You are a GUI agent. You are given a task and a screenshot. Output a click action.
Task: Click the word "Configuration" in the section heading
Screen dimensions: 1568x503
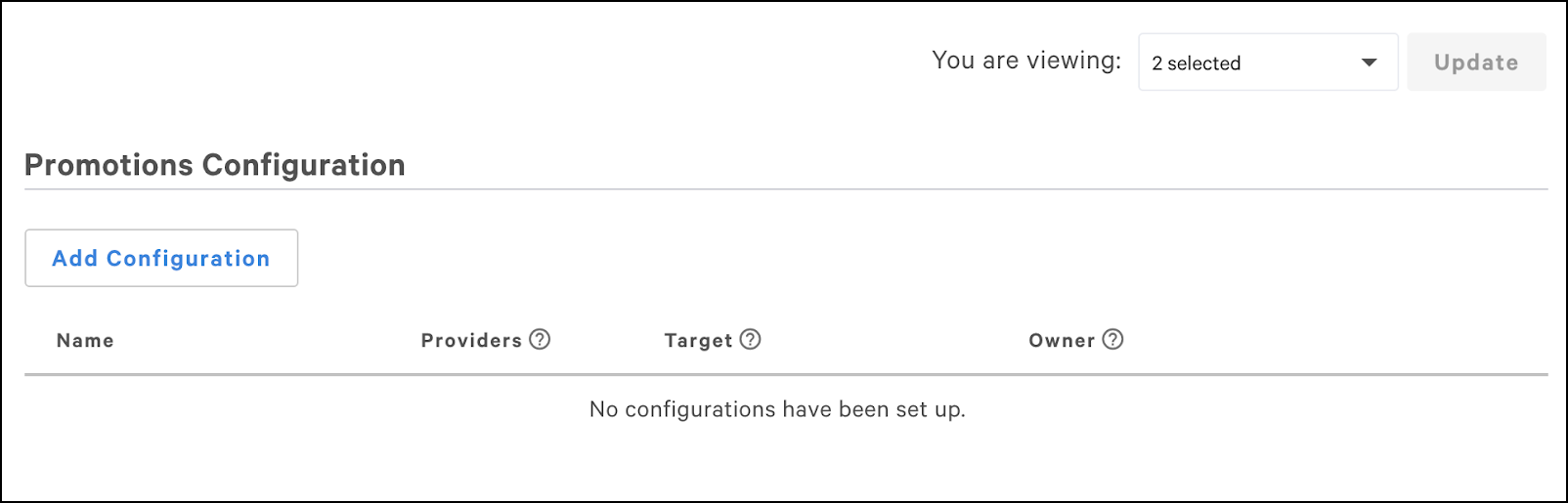click(303, 165)
